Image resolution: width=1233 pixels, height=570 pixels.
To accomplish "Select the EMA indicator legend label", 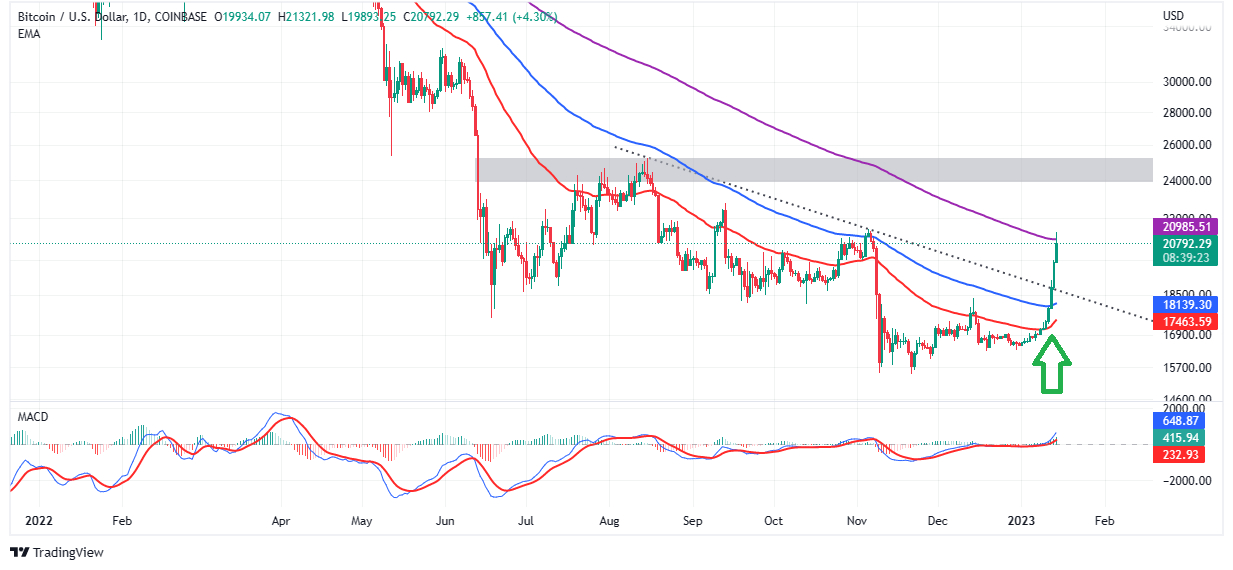I will click(x=30, y=32).
